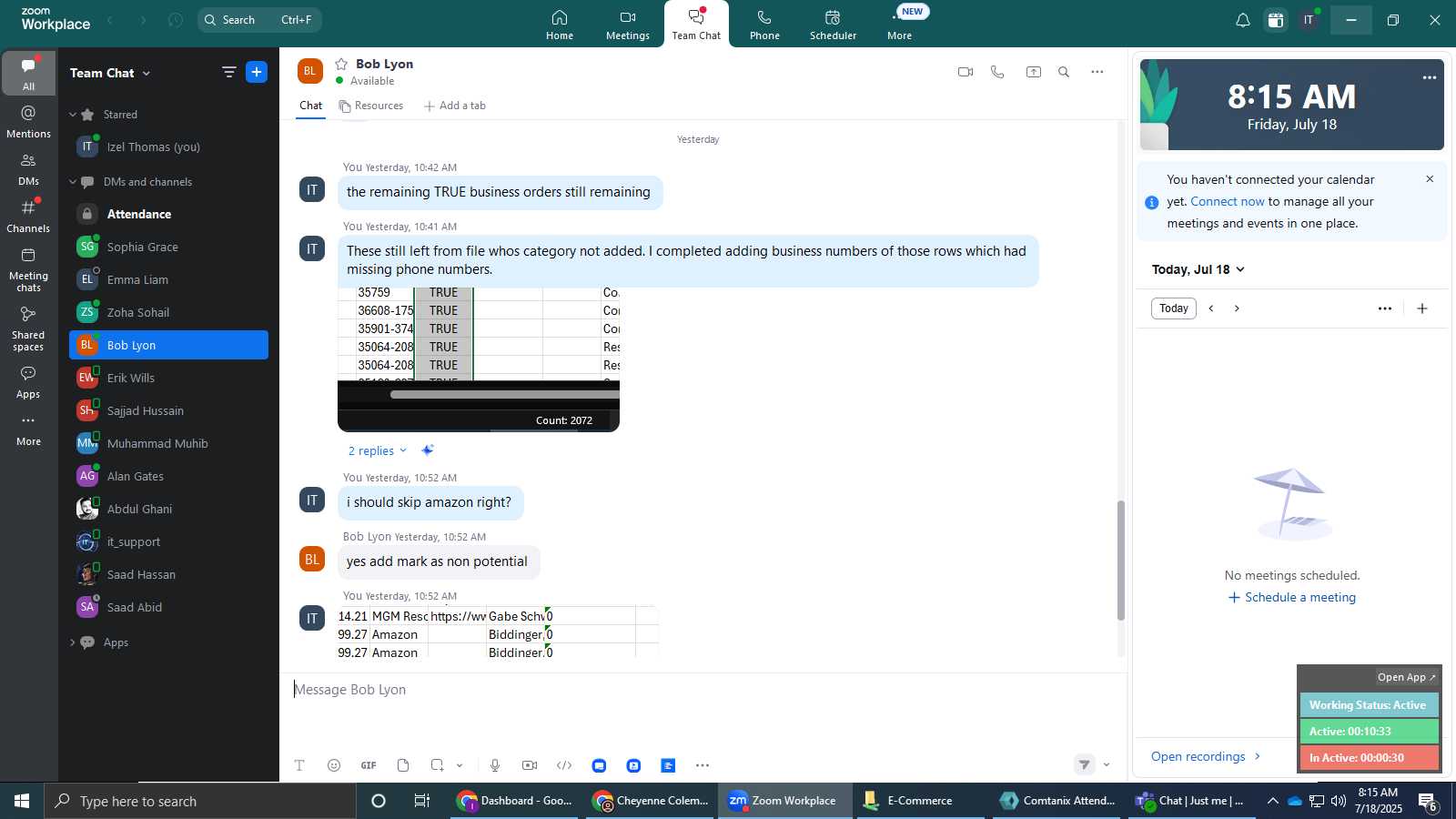This screenshot has height=819, width=1456.
Task: Open more chat options ellipsis in header
Action: (x=1097, y=72)
